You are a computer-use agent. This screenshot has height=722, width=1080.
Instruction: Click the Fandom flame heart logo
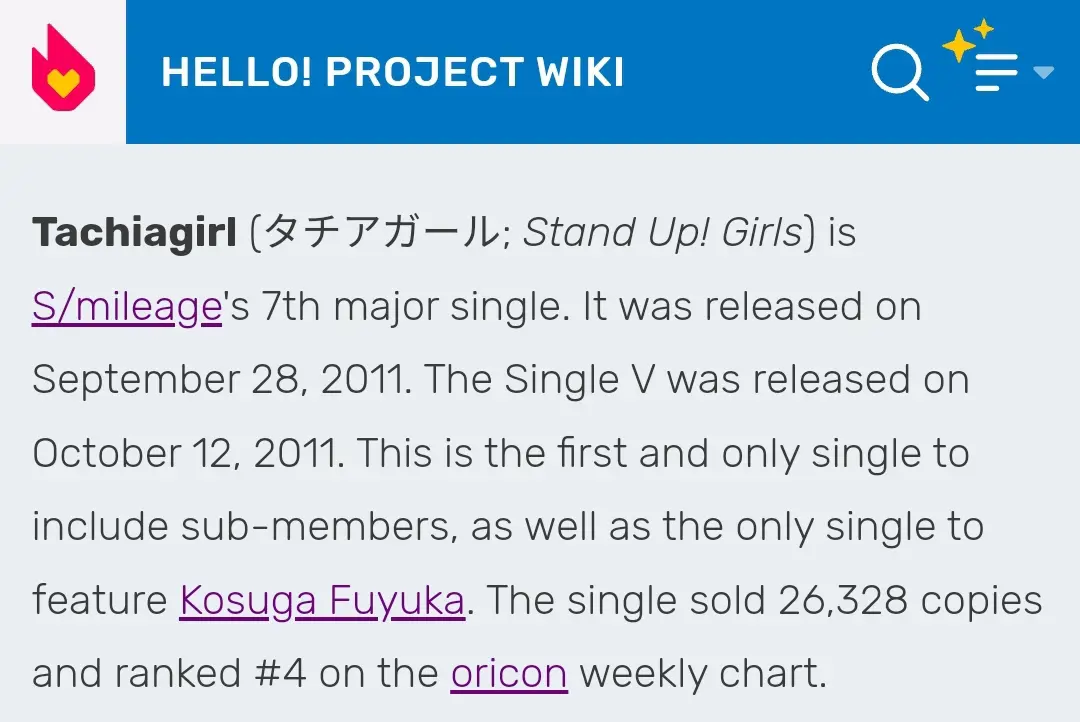[x=63, y=70]
